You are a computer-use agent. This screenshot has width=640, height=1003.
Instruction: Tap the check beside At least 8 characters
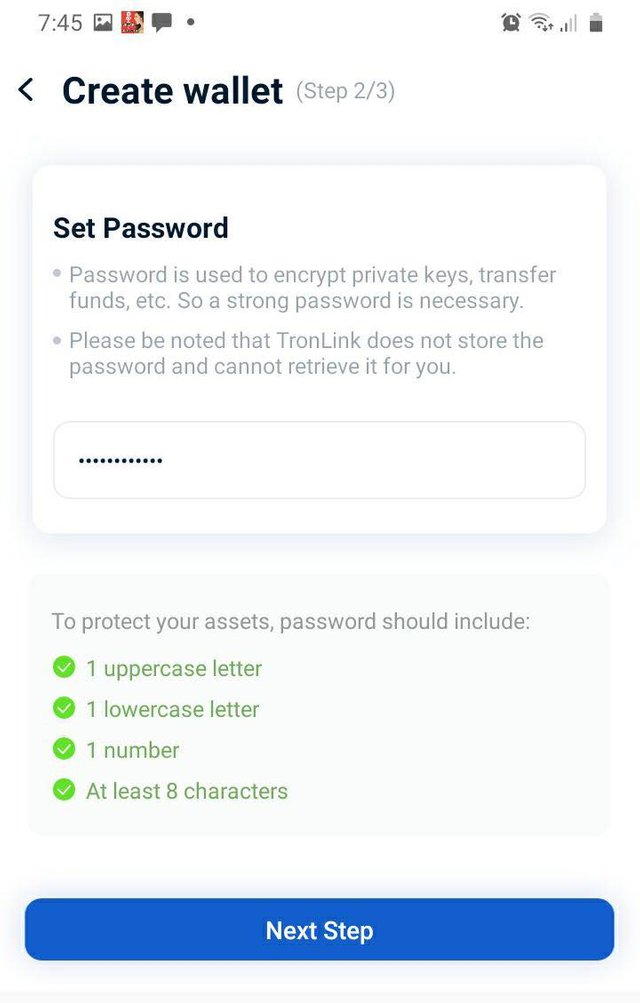pyautogui.click(x=64, y=790)
